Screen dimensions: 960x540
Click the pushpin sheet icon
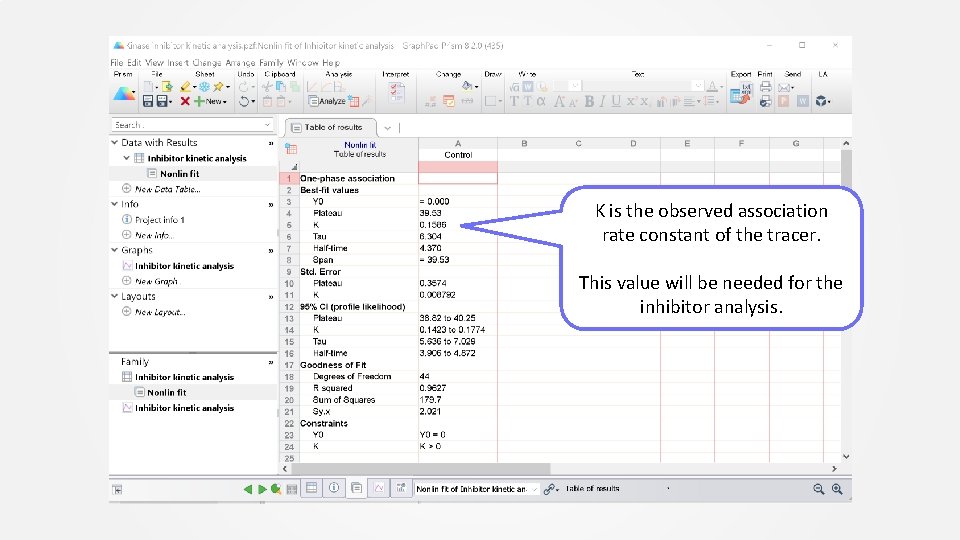(218, 87)
